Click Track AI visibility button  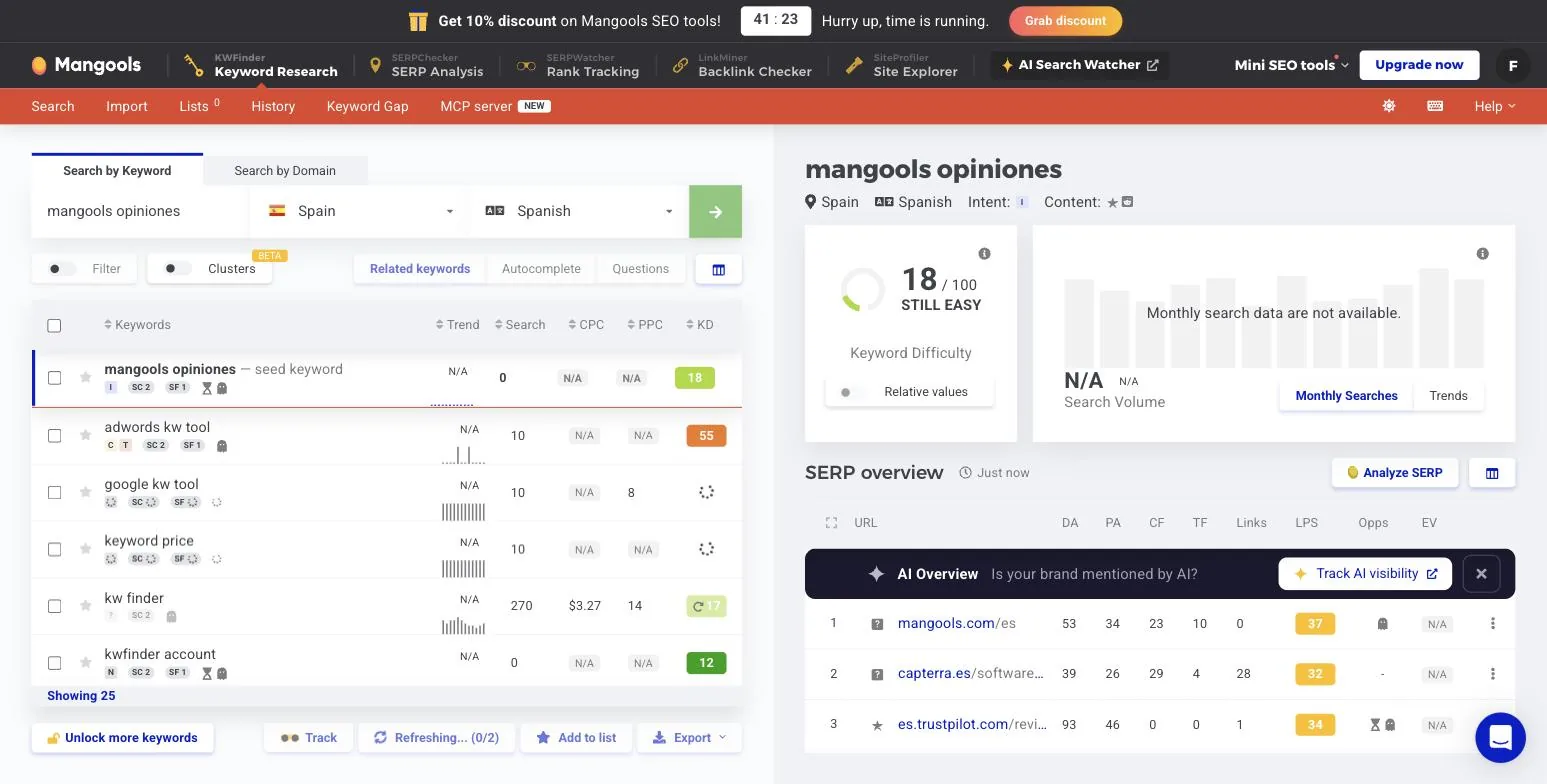[x=1365, y=574]
